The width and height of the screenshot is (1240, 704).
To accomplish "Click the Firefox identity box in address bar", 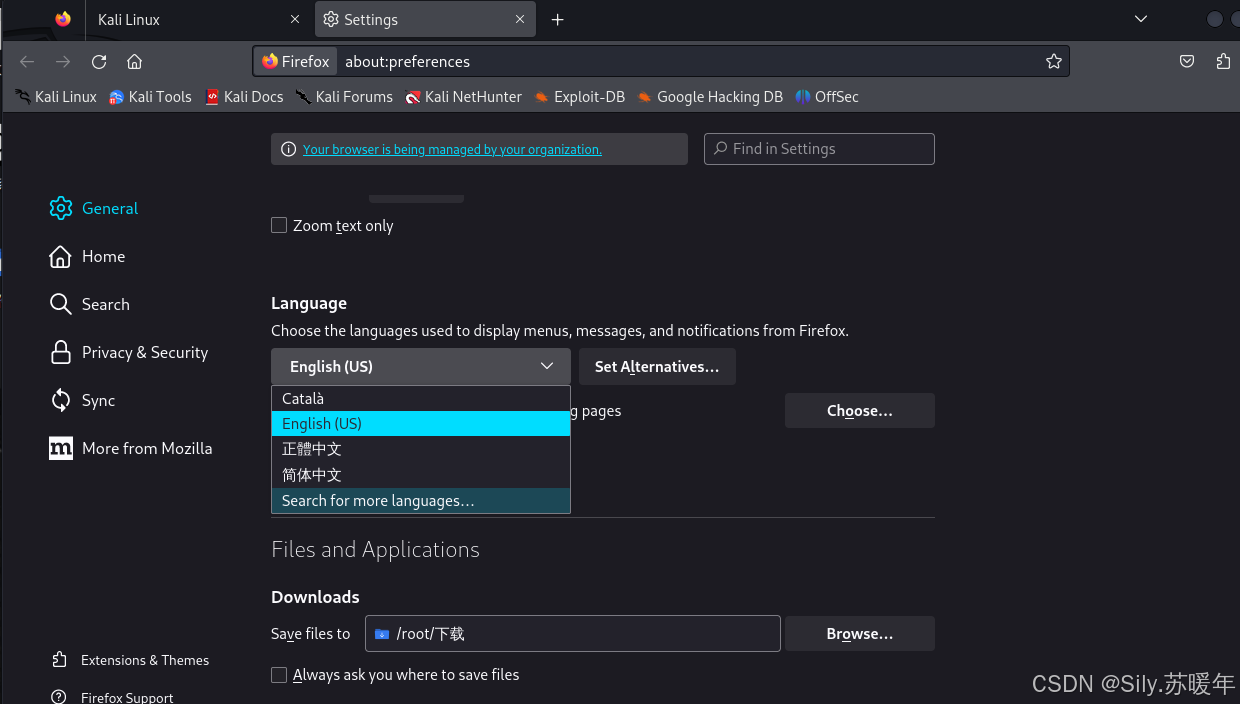I will coord(295,62).
